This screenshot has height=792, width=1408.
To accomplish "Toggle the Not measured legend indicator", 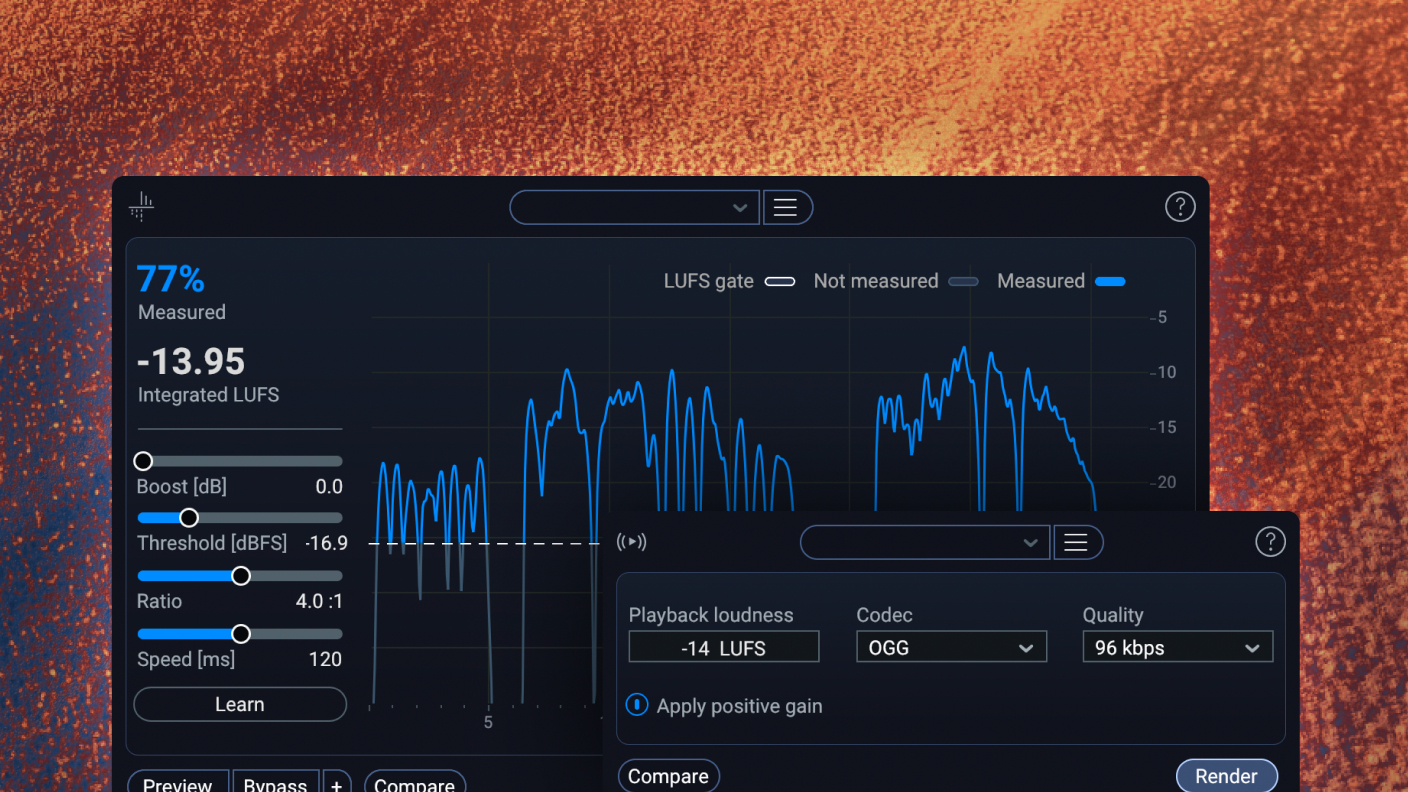I will (963, 282).
